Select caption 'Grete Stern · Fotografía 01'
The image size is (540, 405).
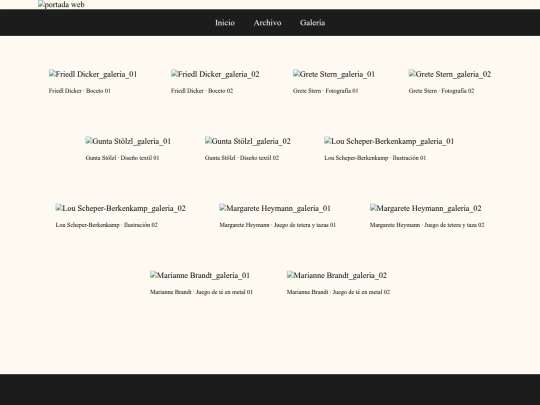[325, 91]
